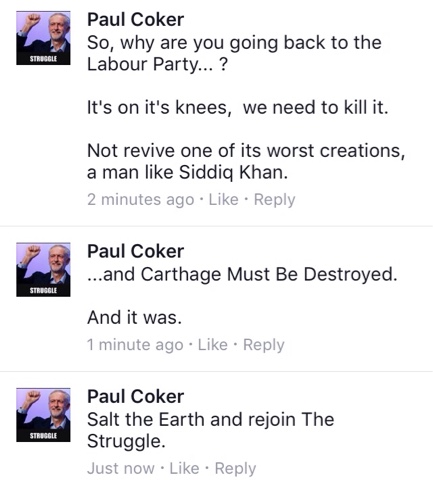433x480 pixels.
Task: Select the text 'Salt the Earth and rejoin The Struggle'
Action: coord(211,430)
